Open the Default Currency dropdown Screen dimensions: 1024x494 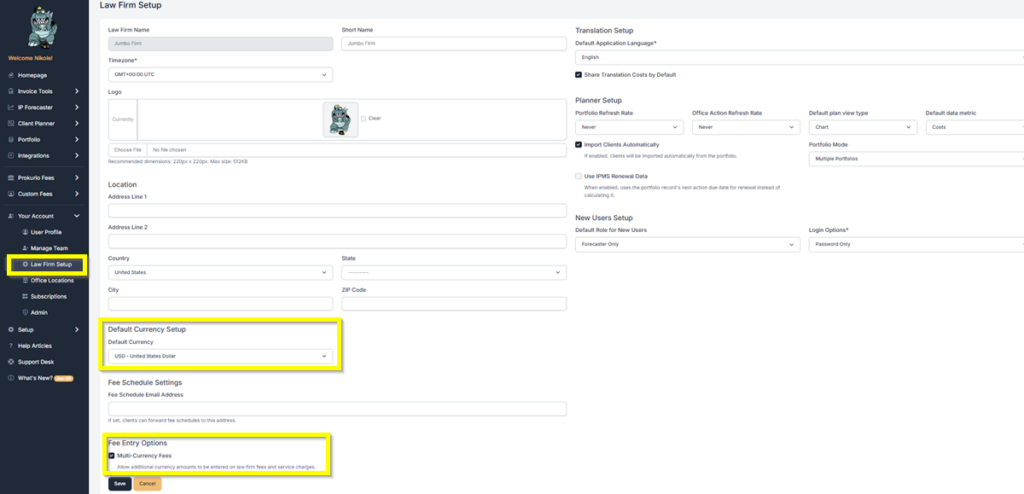click(x=220, y=356)
